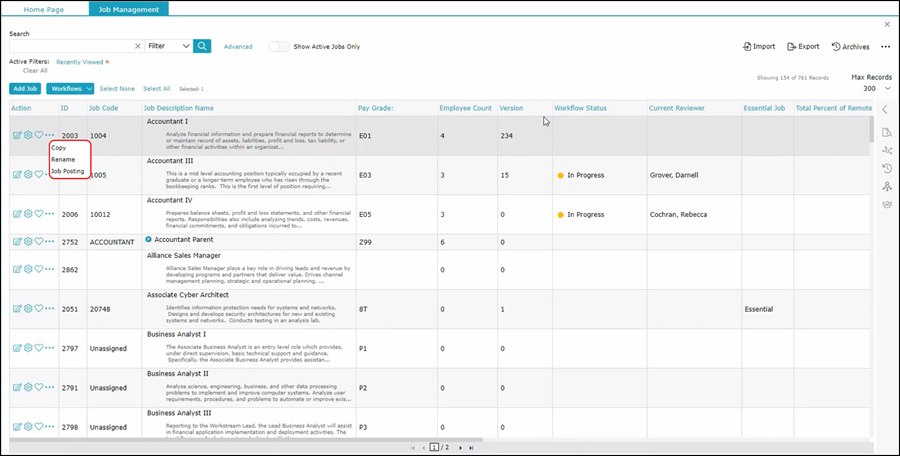Open more actions for Alliance Sales Manager
The height and width of the screenshot is (456, 900).
[50, 269]
